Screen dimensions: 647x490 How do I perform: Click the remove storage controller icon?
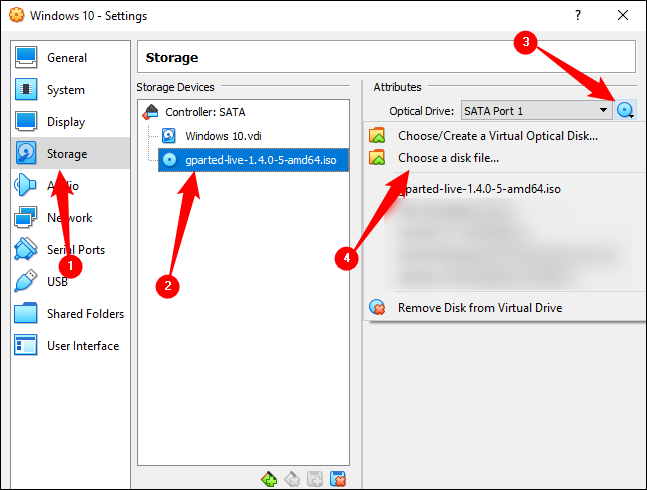292,479
